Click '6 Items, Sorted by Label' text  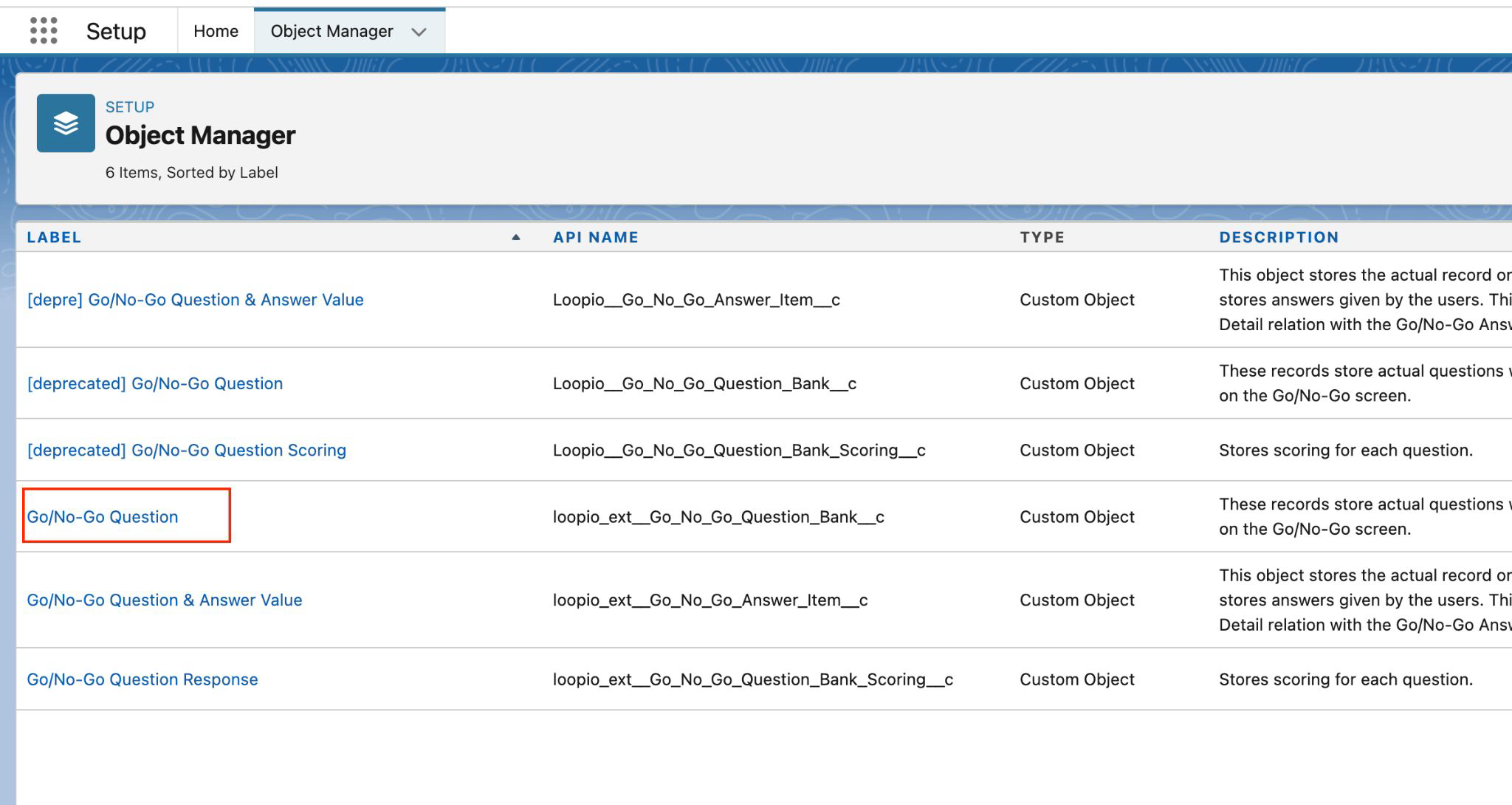[x=192, y=172]
